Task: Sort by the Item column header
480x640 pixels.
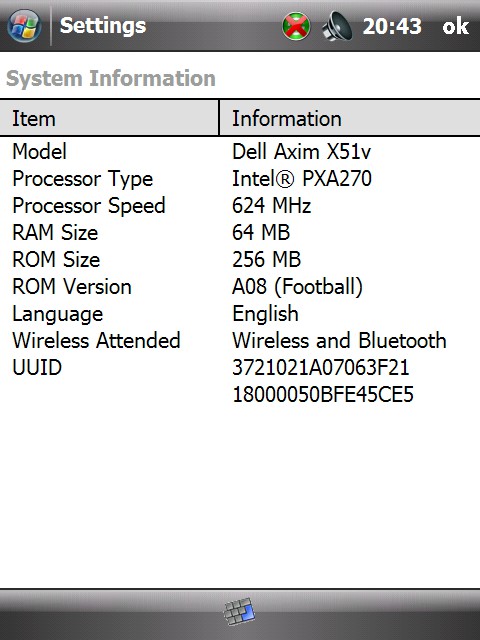Action: pos(109,118)
